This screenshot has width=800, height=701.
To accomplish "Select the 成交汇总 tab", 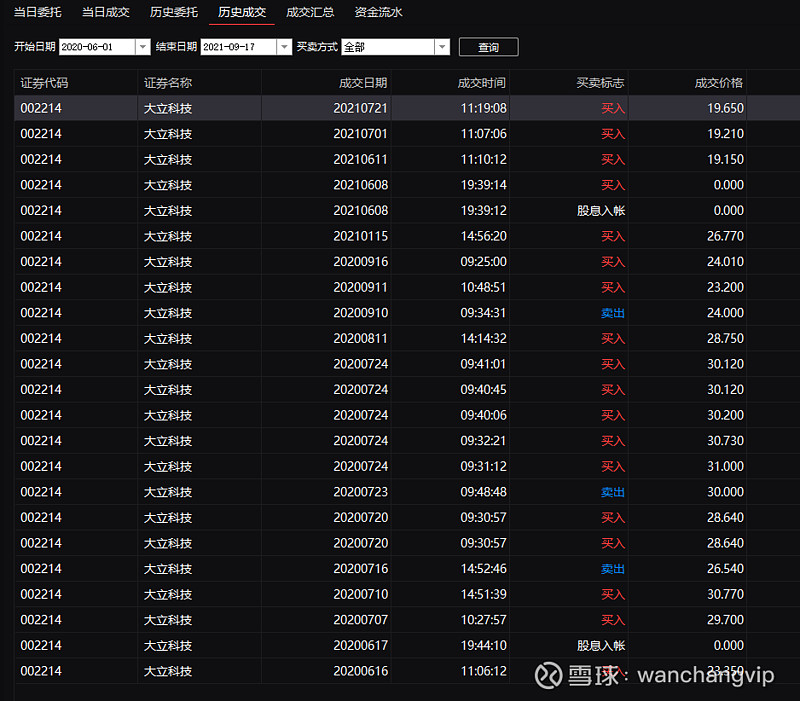I will [x=310, y=12].
